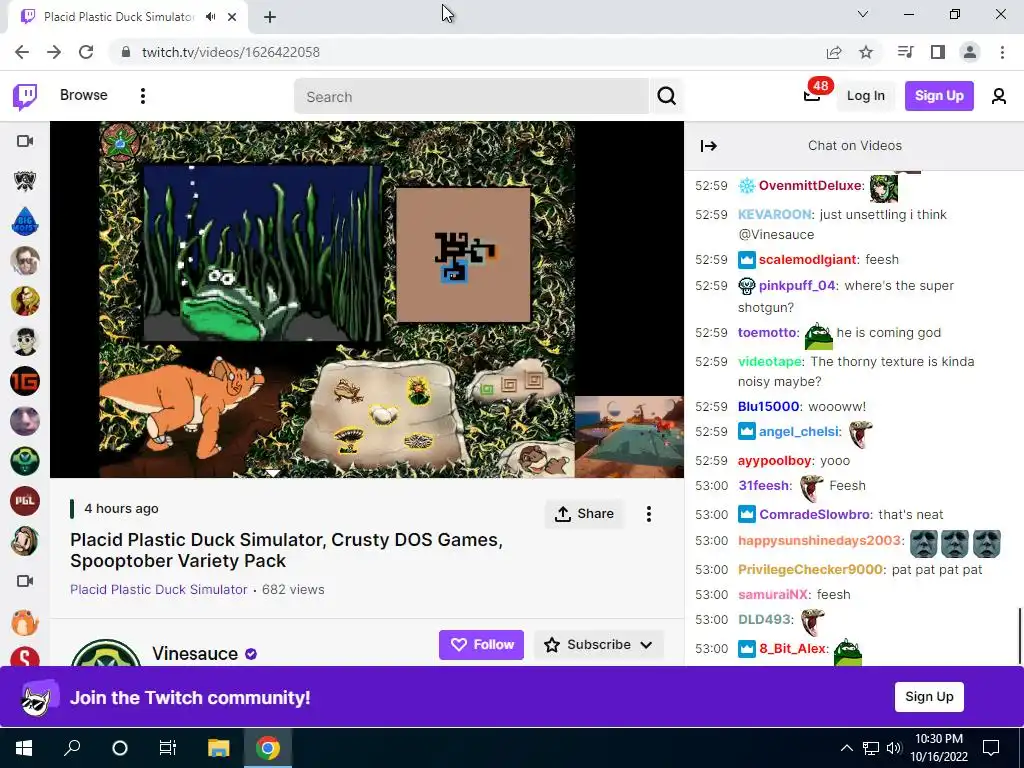Click the search magnifier button
Viewport: 1024px width, 768px height.
pos(666,96)
